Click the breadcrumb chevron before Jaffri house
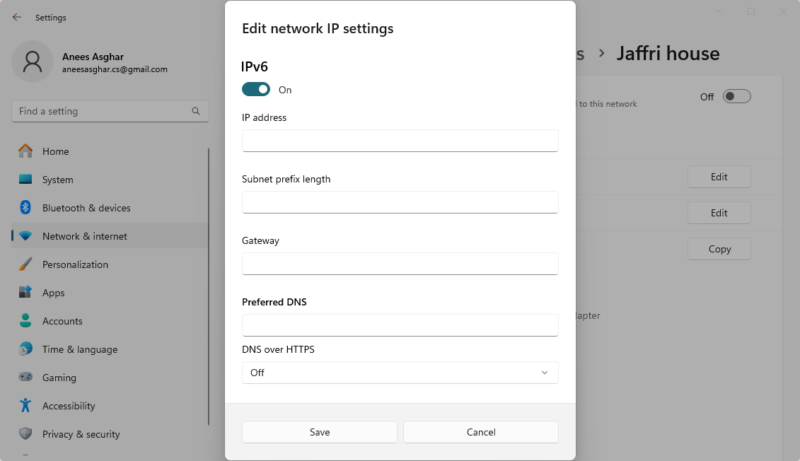The width and height of the screenshot is (800, 461). [602, 53]
